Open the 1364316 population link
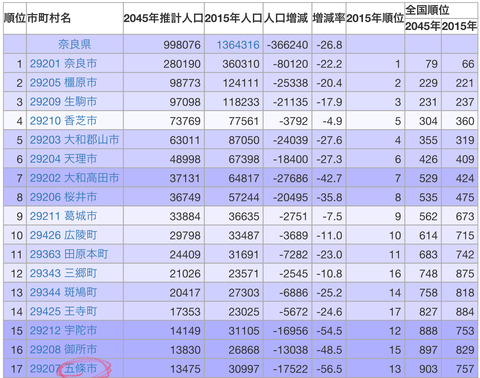480x378 pixels. point(238,45)
